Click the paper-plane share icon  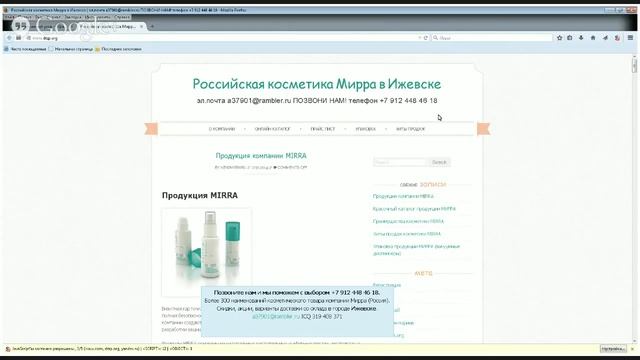605,38
